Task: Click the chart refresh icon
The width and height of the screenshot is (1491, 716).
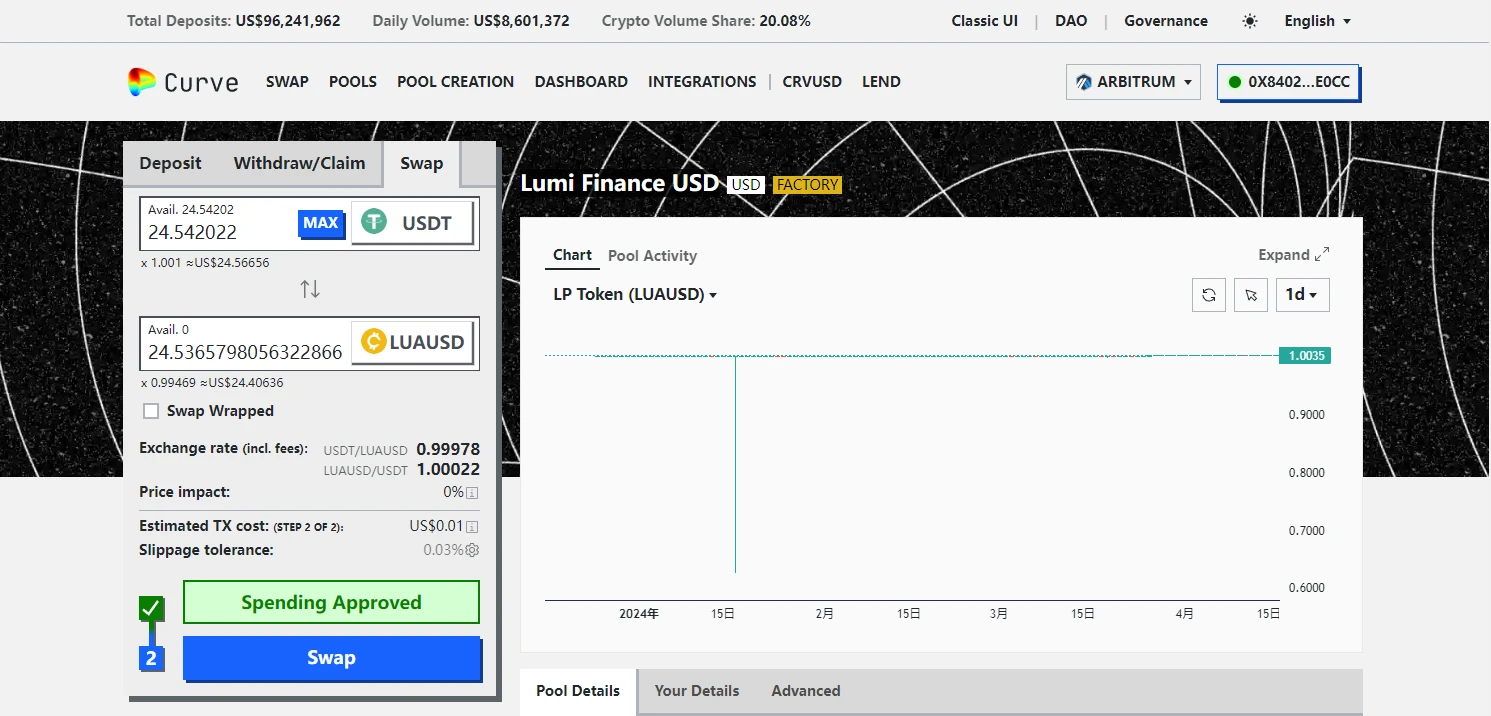Action: [1209, 295]
